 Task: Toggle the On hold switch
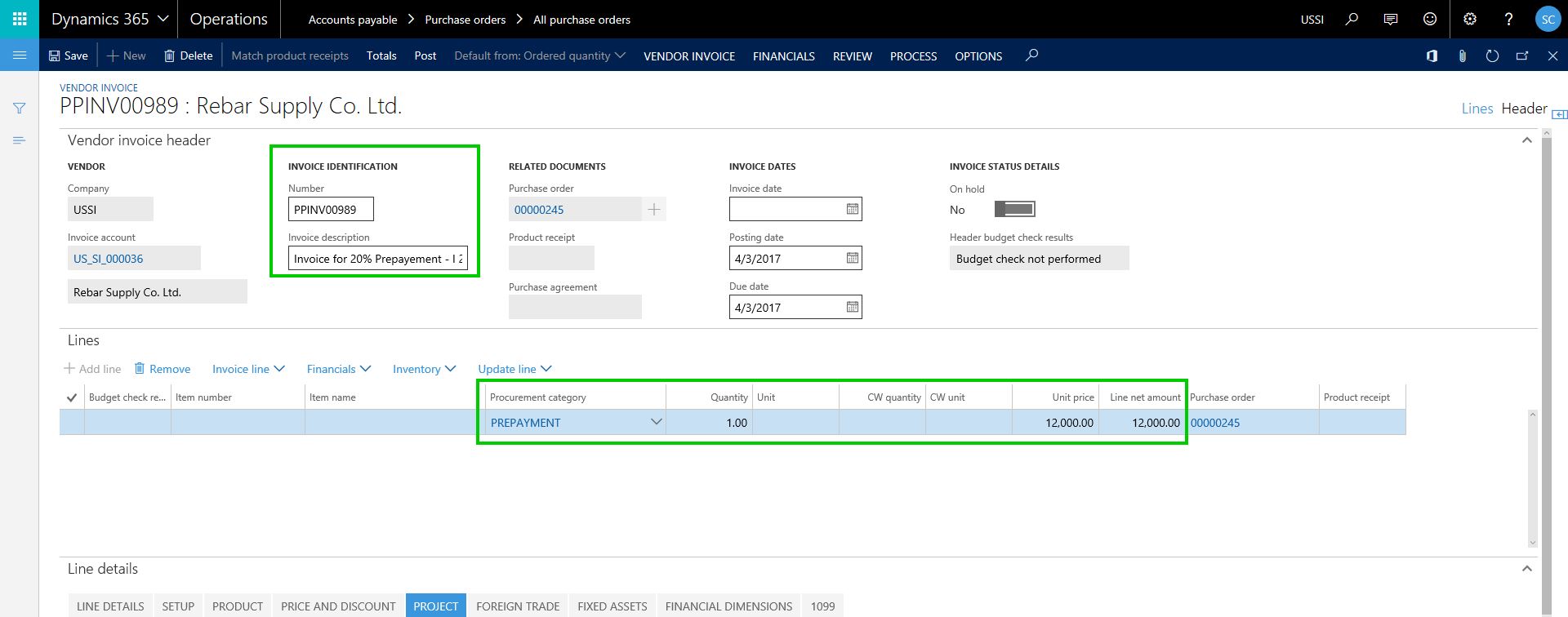click(1014, 210)
